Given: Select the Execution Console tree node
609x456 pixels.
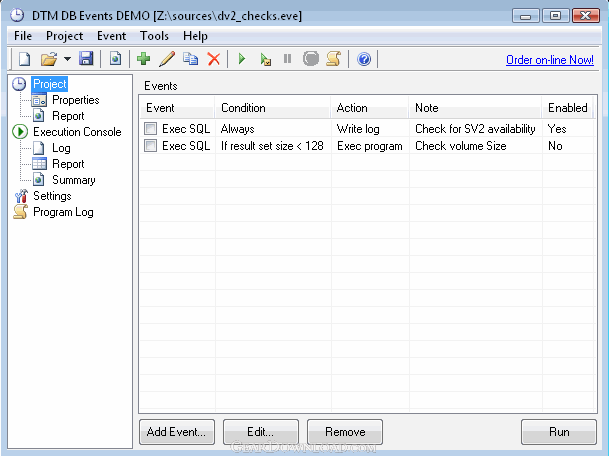Looking at the screenshot, I should [x=77, y=132].
